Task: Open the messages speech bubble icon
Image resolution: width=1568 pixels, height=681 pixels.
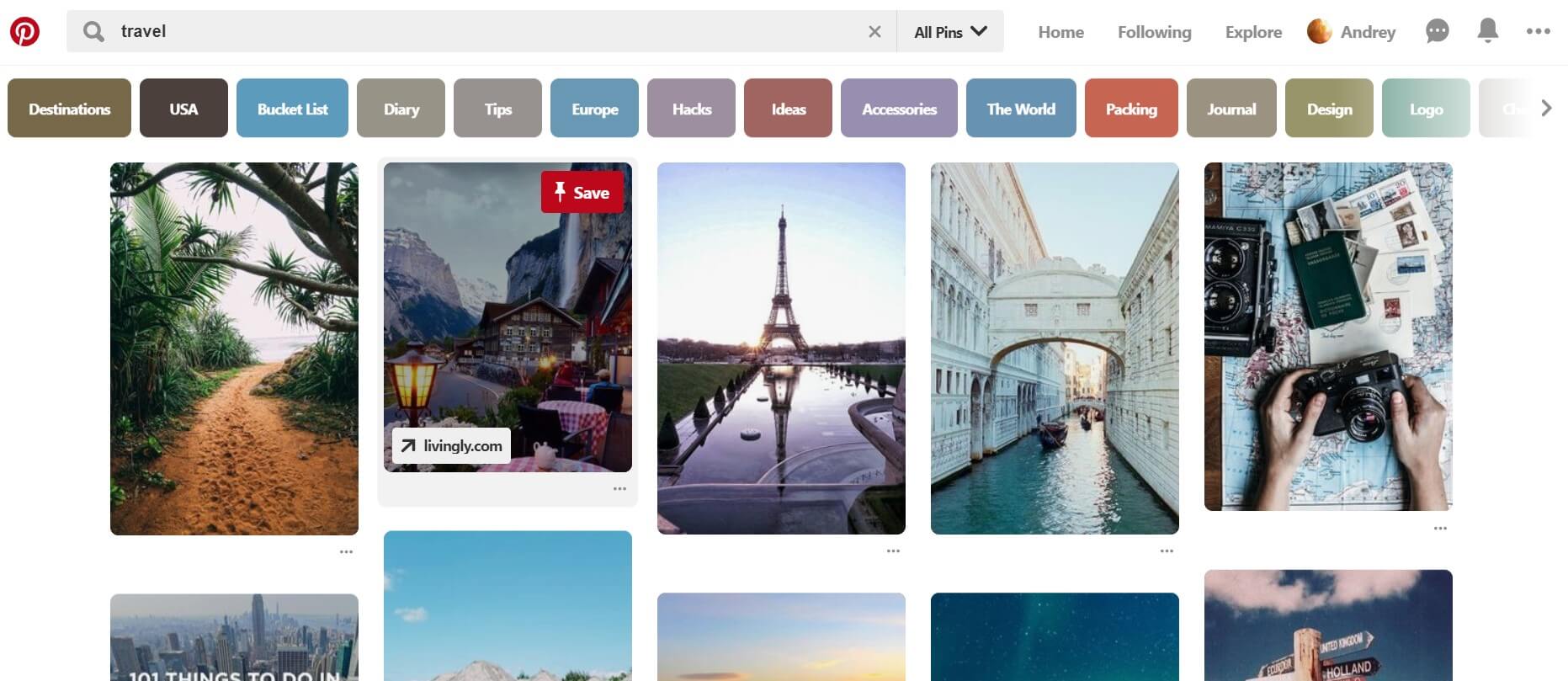Action: coord(1437,32)
